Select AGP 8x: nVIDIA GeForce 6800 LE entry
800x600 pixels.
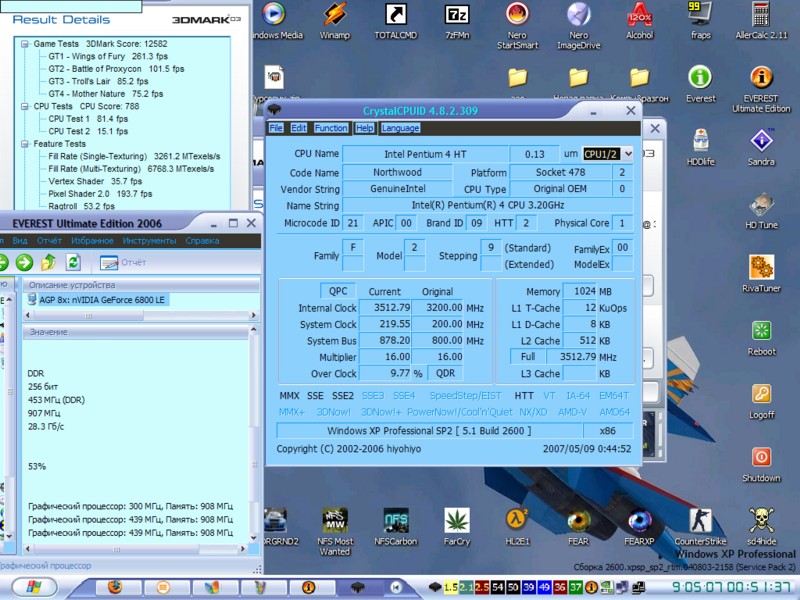(x=102, y=299)
